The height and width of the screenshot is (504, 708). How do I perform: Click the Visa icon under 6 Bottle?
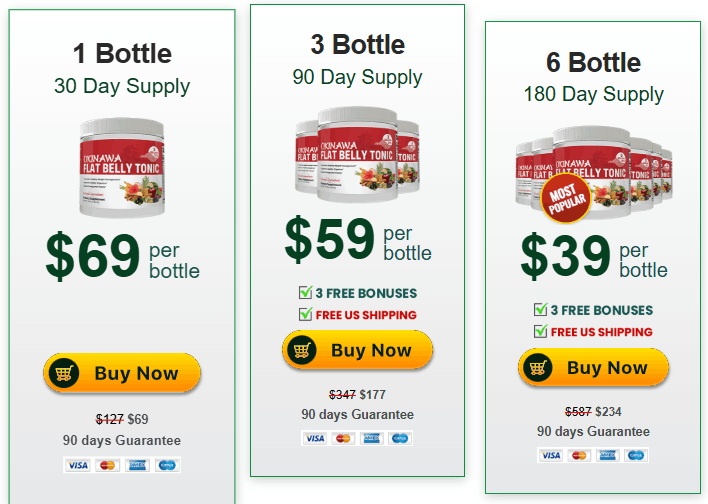pyautogui.click(x=551, y=455)
